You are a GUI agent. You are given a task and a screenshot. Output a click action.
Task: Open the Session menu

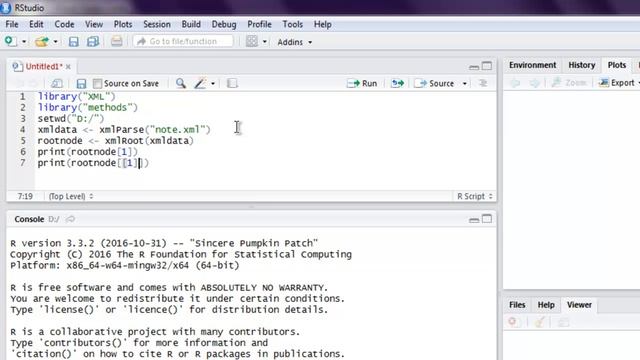click(157, 24)
